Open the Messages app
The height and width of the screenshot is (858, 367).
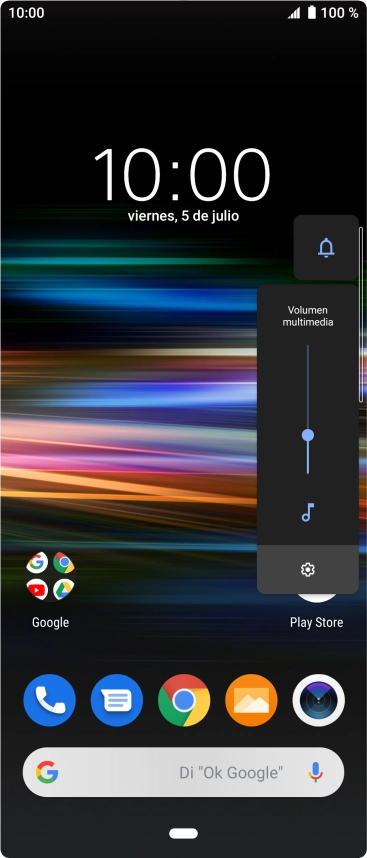(x=117, y=700)
